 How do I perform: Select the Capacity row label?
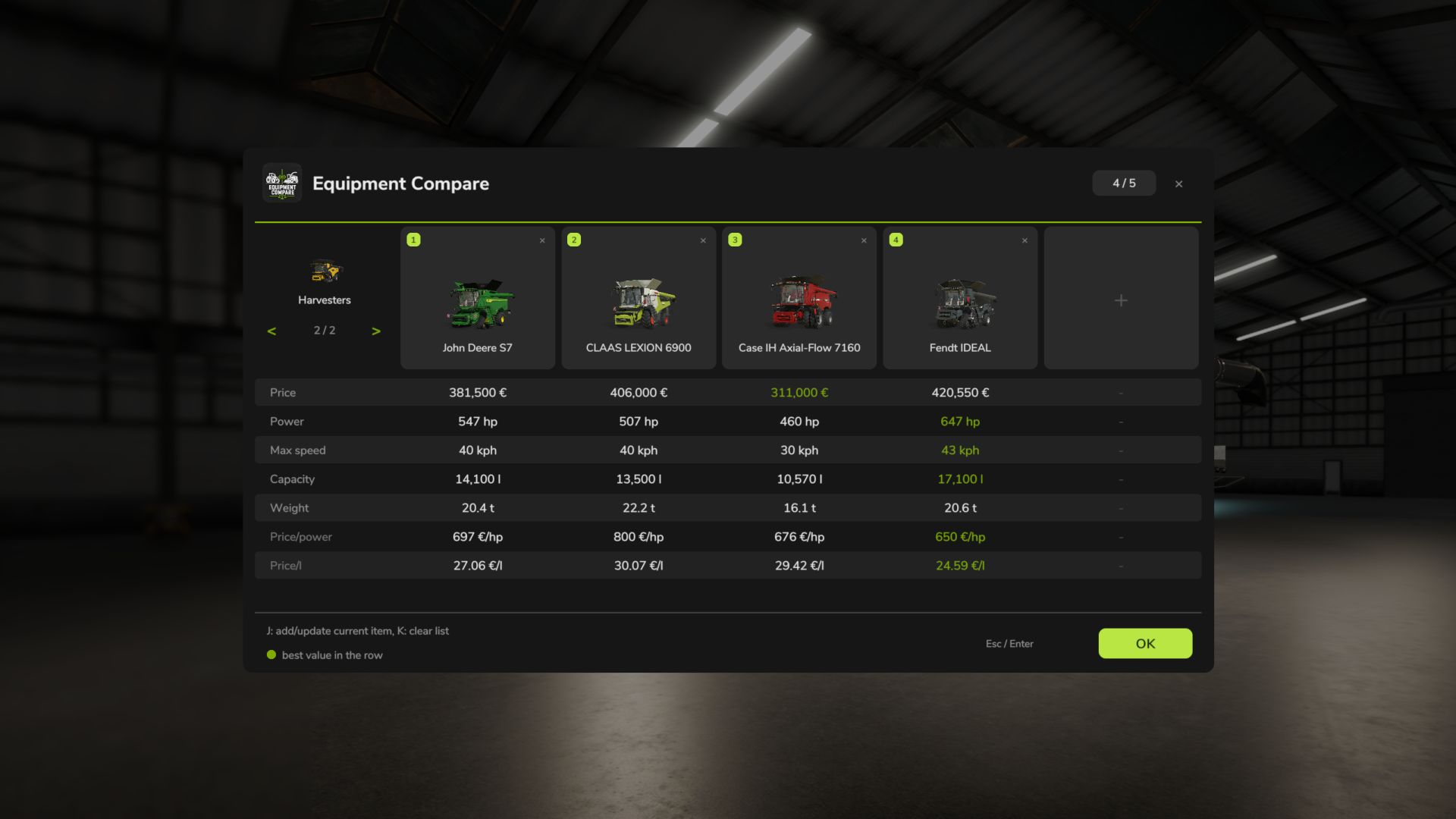(292, 479)
